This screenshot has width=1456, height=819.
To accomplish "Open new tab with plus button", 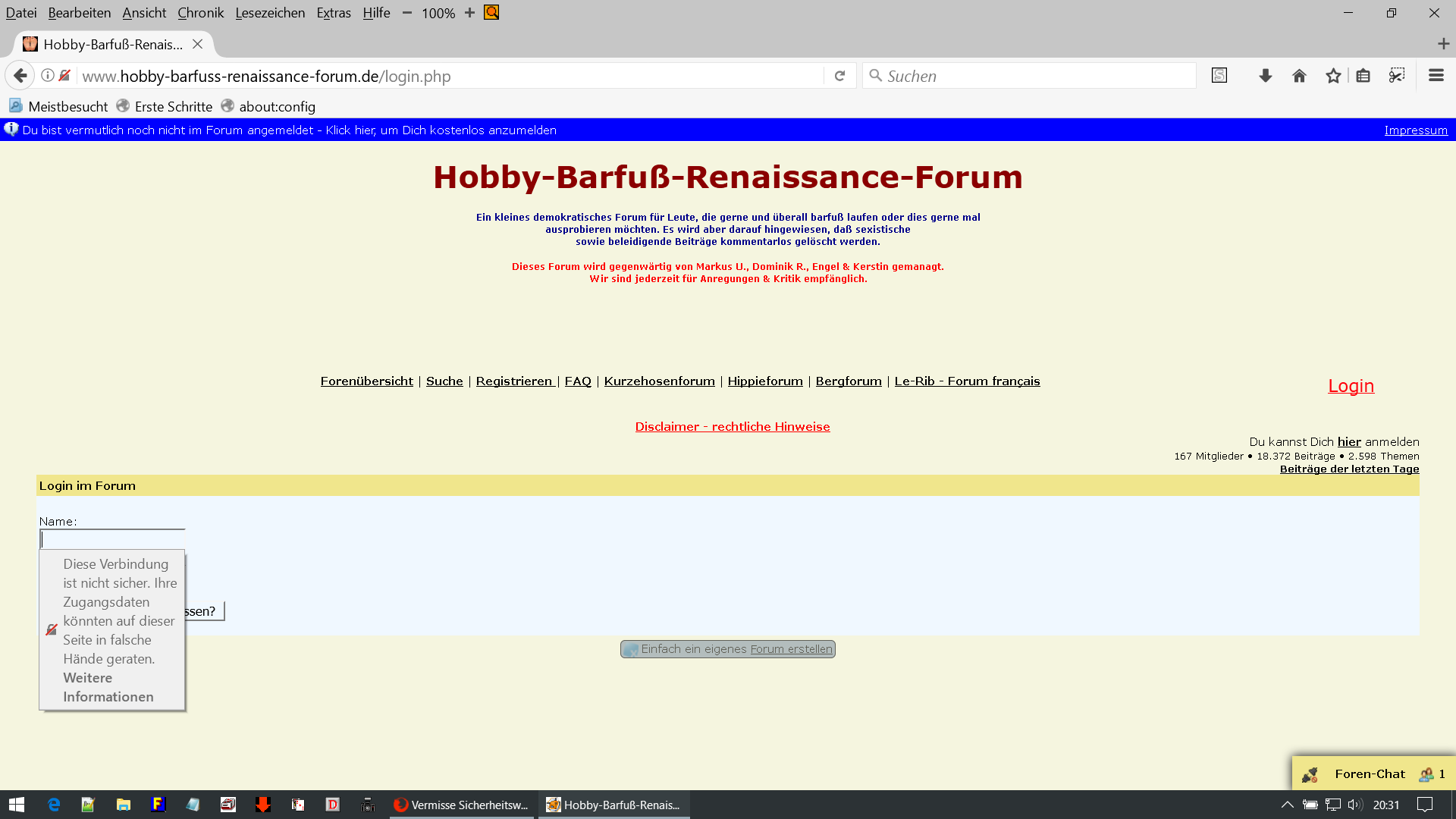I will [x=1443, y=44].
